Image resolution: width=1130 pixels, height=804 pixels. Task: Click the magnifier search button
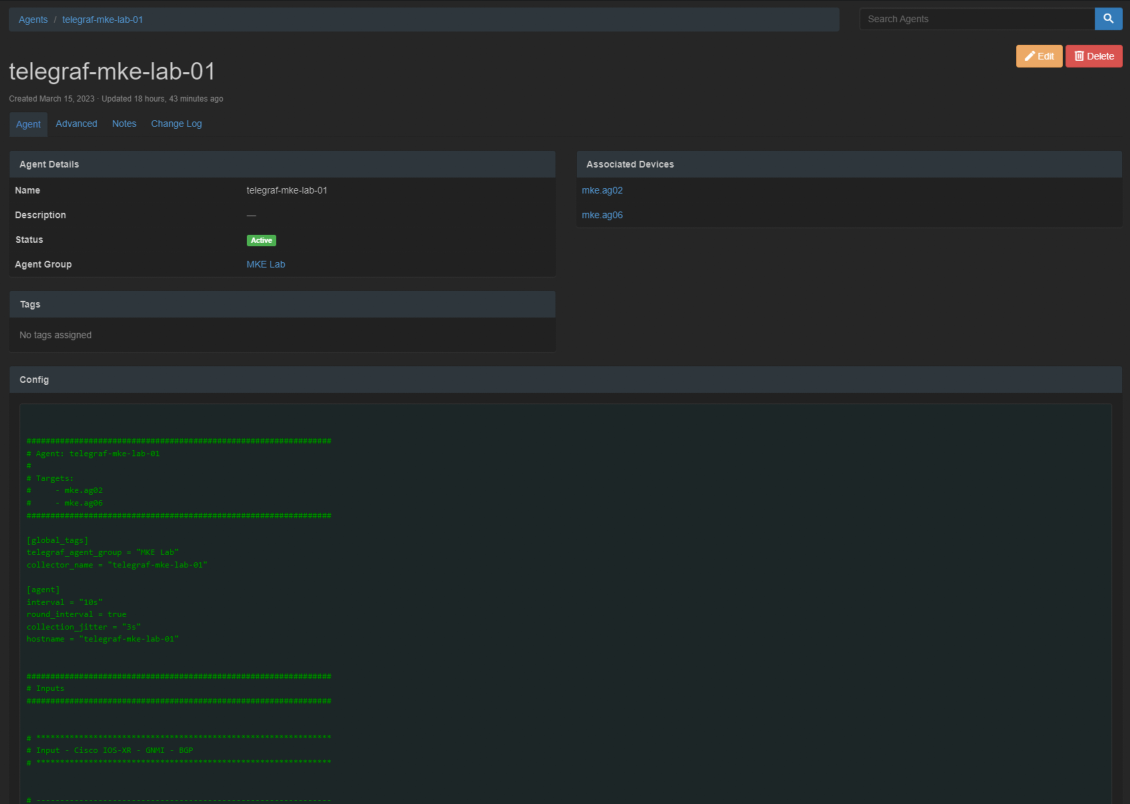coord(1108,19)
